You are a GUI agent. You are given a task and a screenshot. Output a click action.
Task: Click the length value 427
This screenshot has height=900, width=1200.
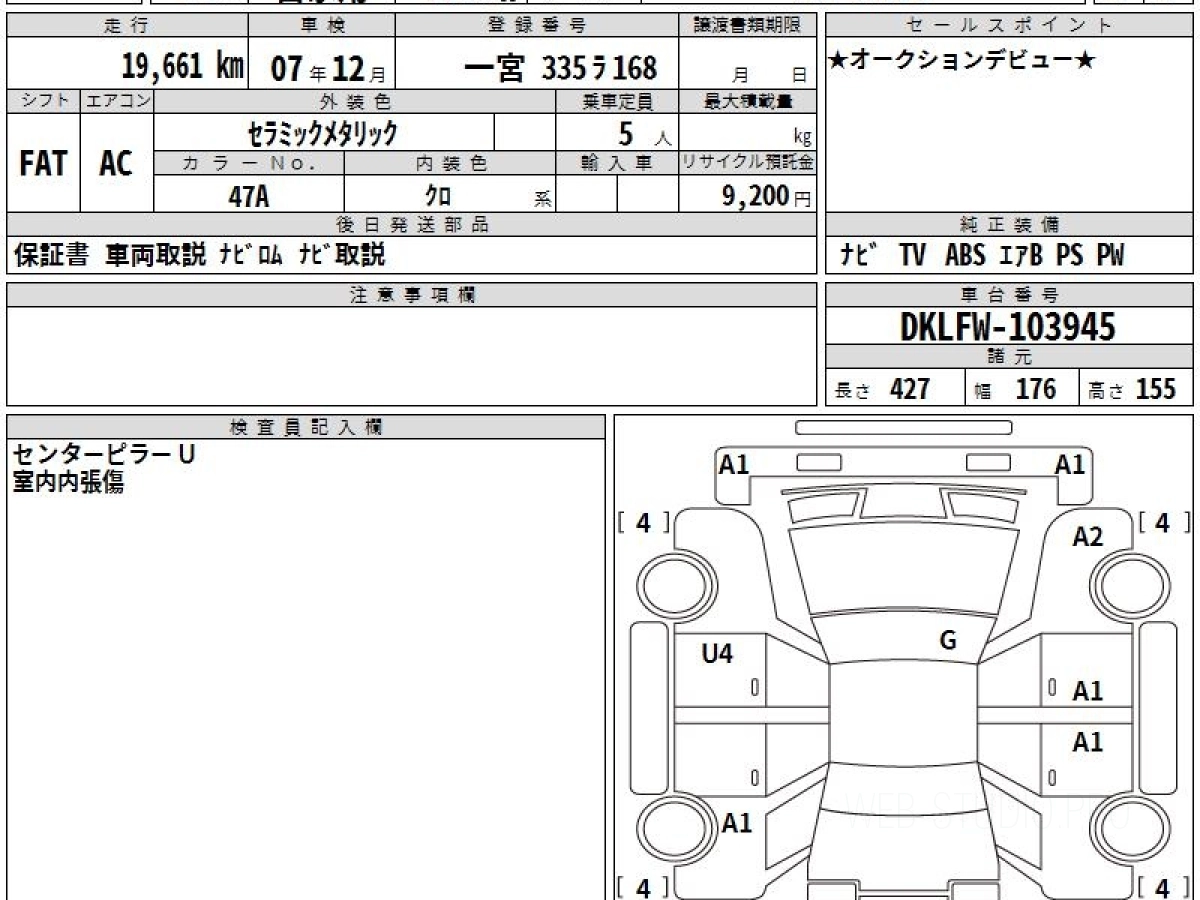point(910,389)
